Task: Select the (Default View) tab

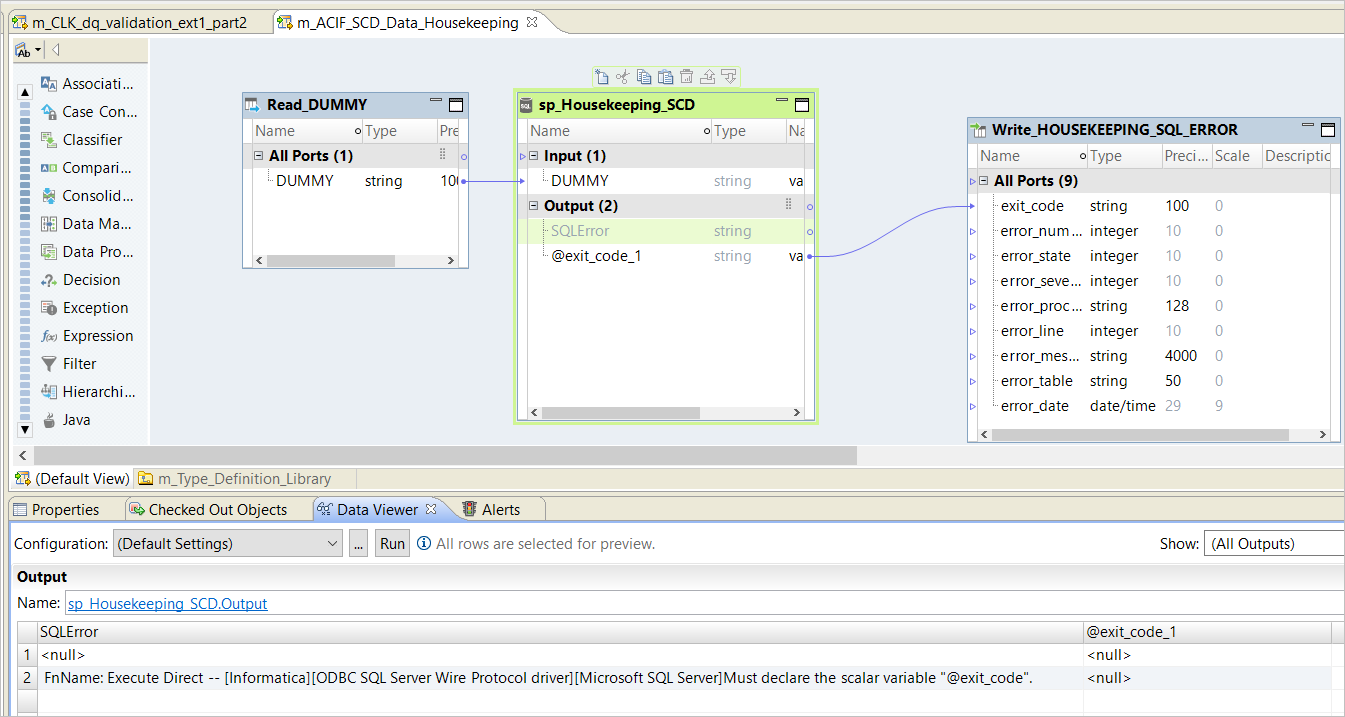Action: (x=72, y=479)
